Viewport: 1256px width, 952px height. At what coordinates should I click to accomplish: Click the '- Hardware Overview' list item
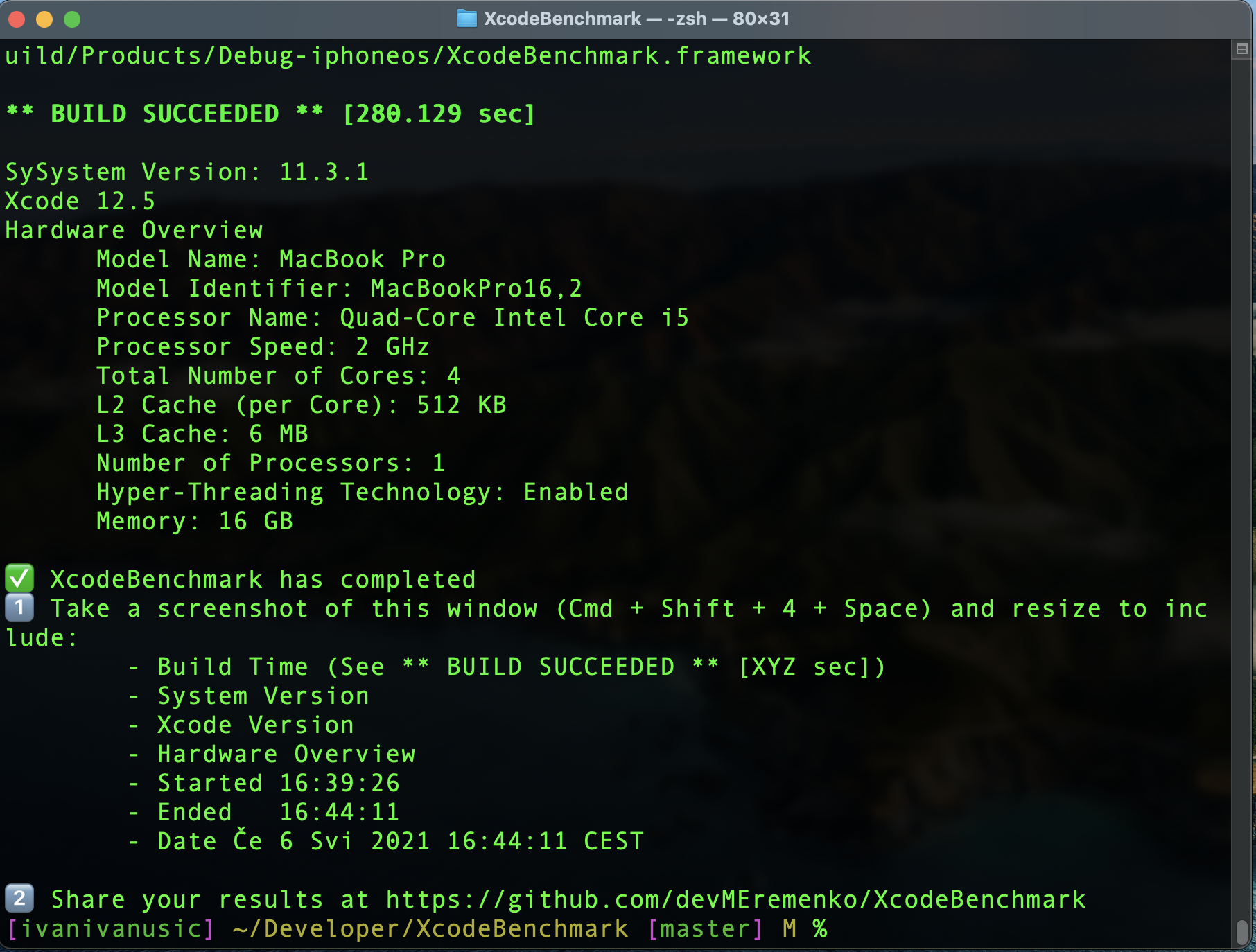tap(271, 754)
